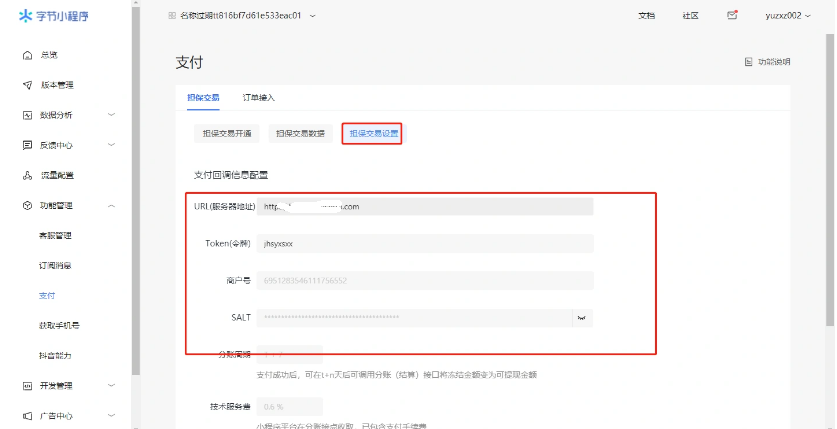This screenshot has width=837, height=429.
Task: Select the 担保交易开通 sub-tab
Action: 227,133
